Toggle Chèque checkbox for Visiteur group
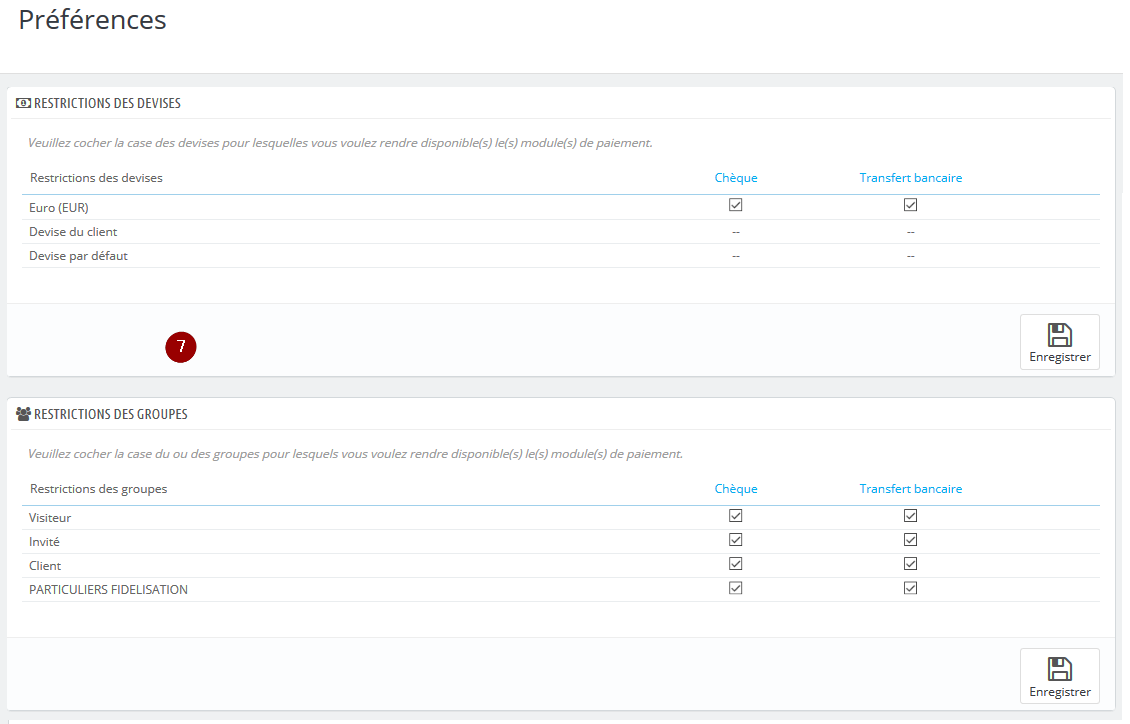Image resolution: width=1130 pixels, height=724 pixels. click(735, 516)
